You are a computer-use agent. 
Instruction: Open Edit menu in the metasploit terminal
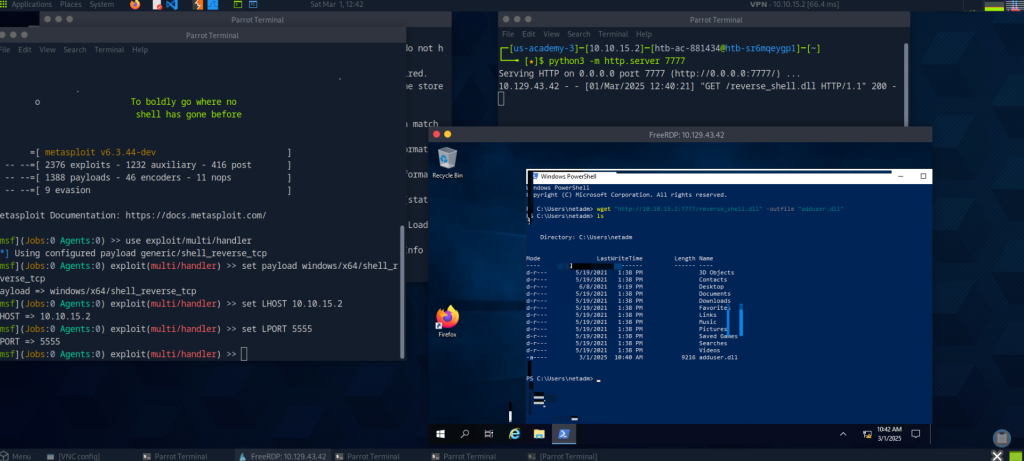[x=24, y=50]
